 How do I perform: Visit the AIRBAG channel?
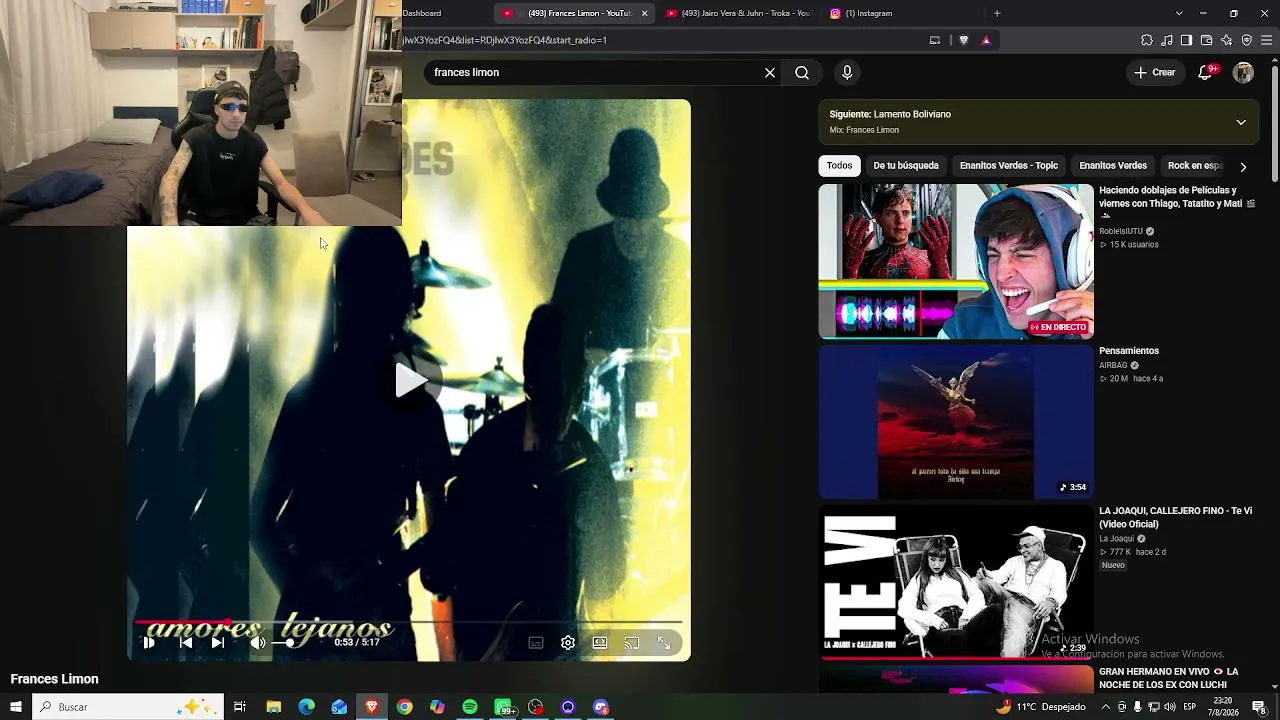pyautogui.click(x=1113, y=366)
